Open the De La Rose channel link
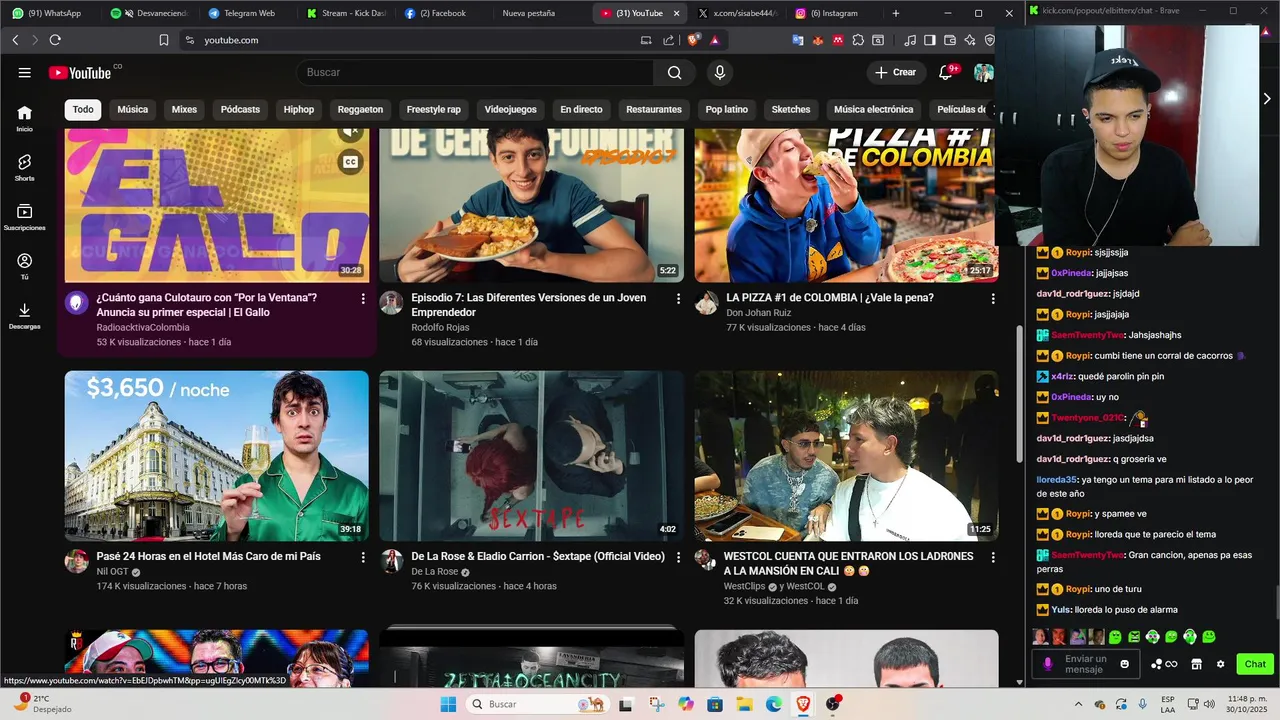 435,572
